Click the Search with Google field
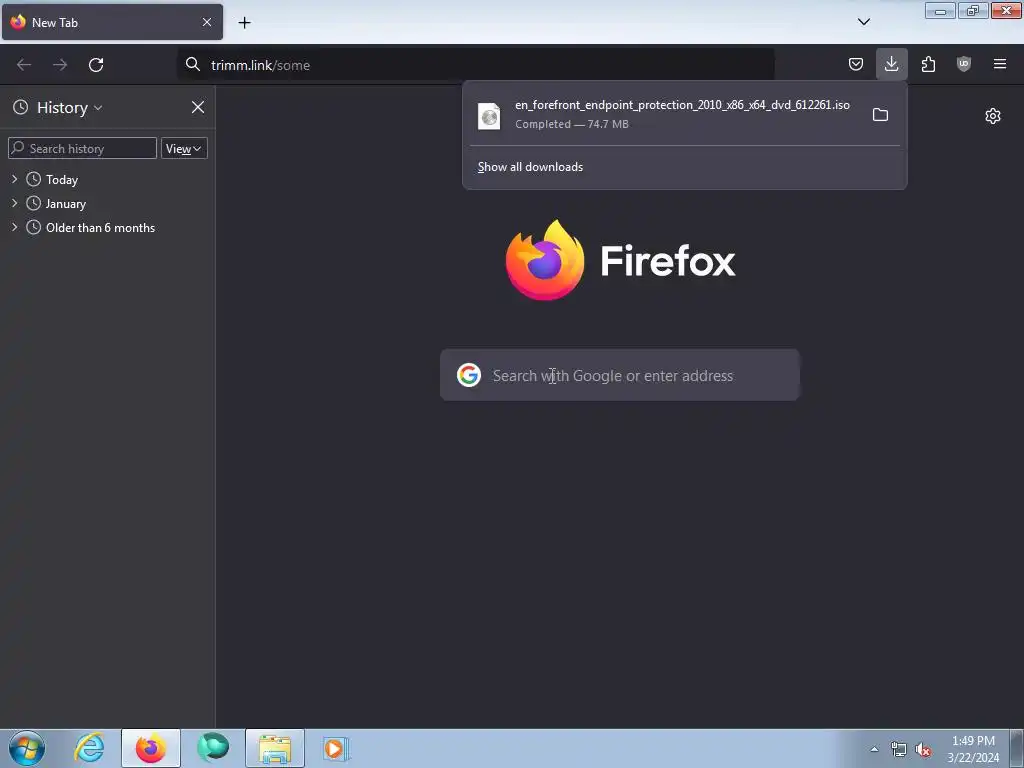 pyautogui.click(x=620, y=375)
